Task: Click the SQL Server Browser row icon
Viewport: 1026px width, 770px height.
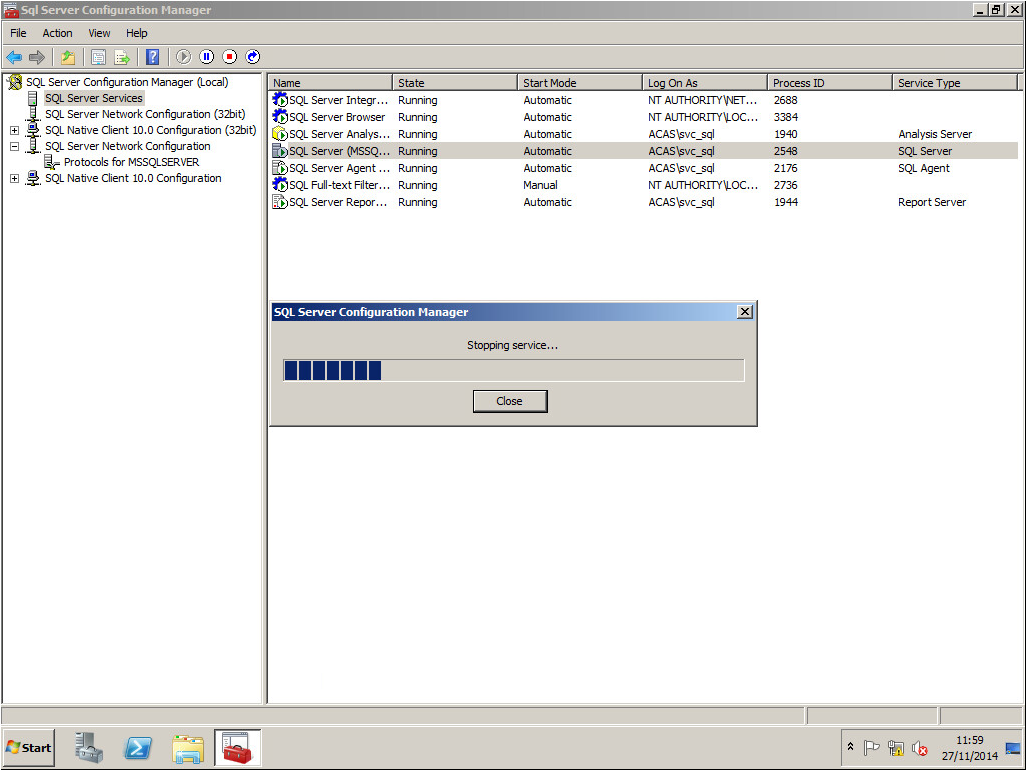Action: coord(280,116)
